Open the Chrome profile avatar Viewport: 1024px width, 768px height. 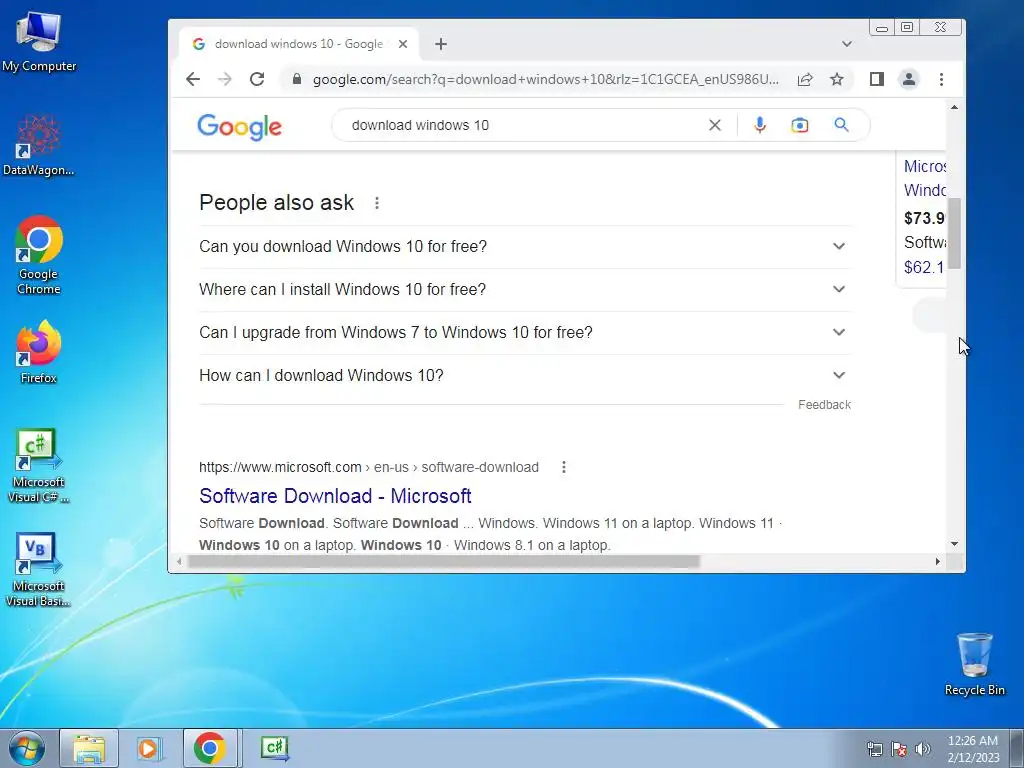click(x=908, y=79)
